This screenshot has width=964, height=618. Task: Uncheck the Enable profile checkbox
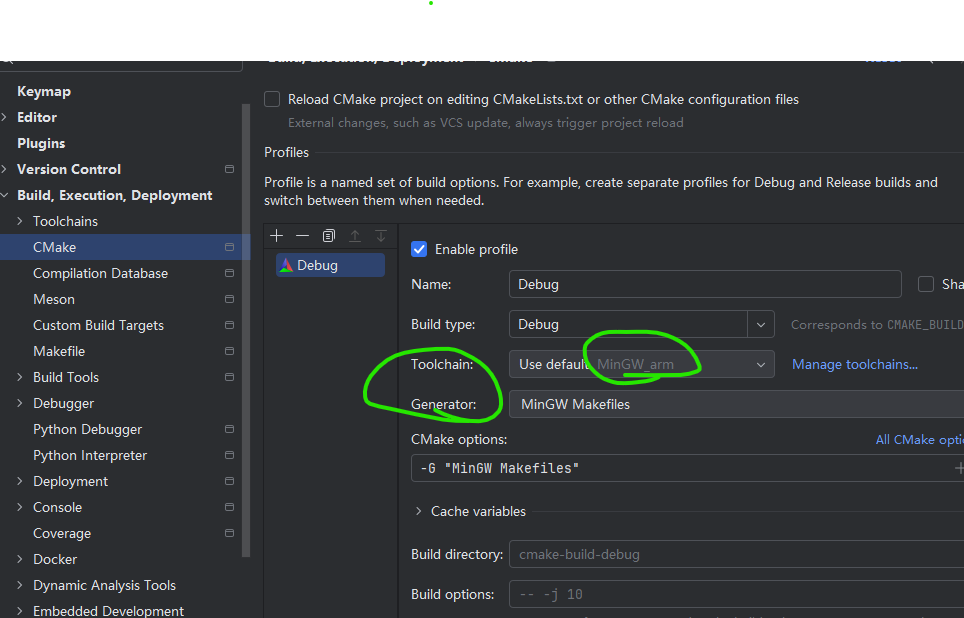pyautogui.click(x=419, y=249)
